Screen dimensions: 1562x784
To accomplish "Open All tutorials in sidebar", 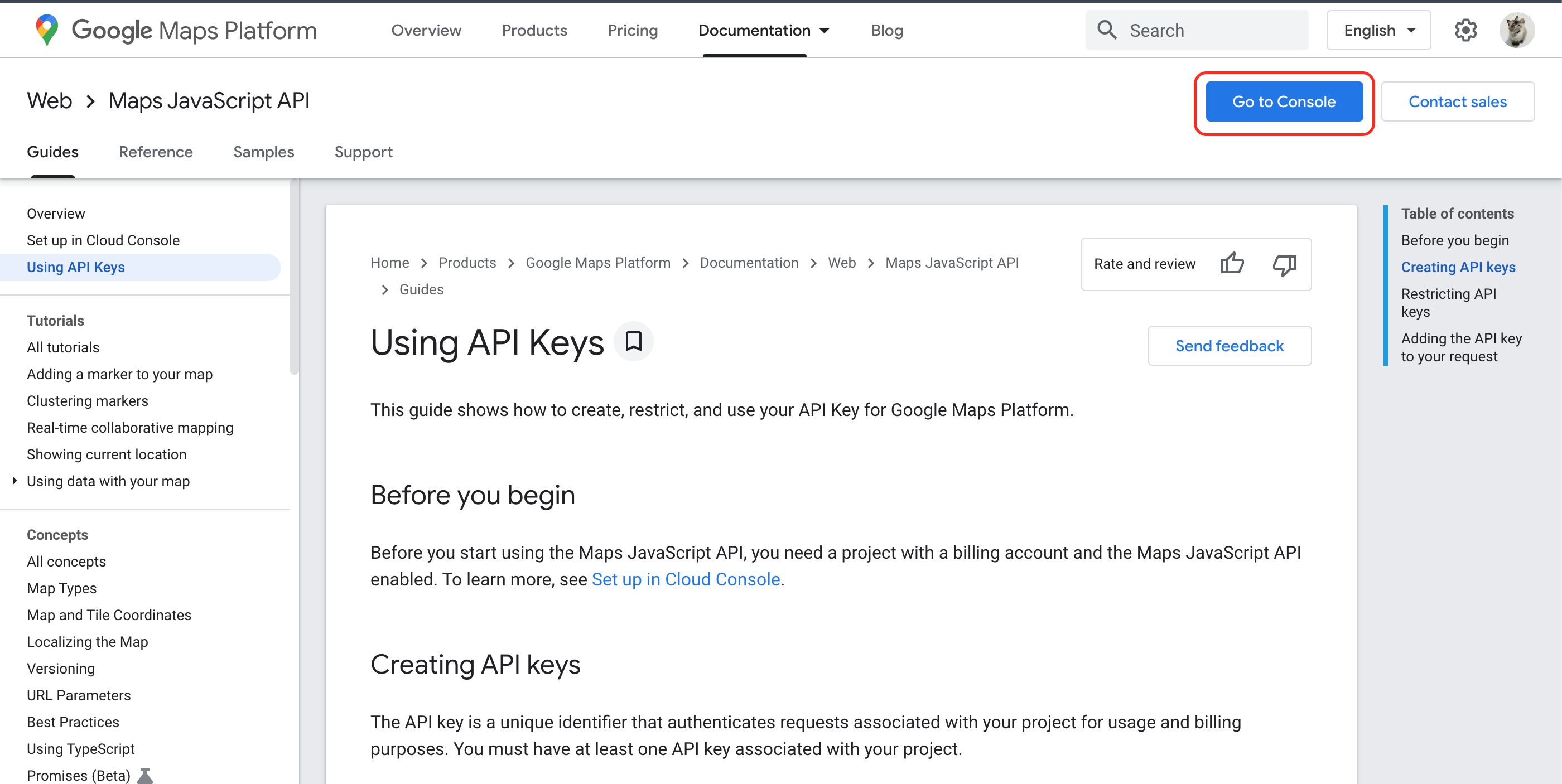I will 63,347.
